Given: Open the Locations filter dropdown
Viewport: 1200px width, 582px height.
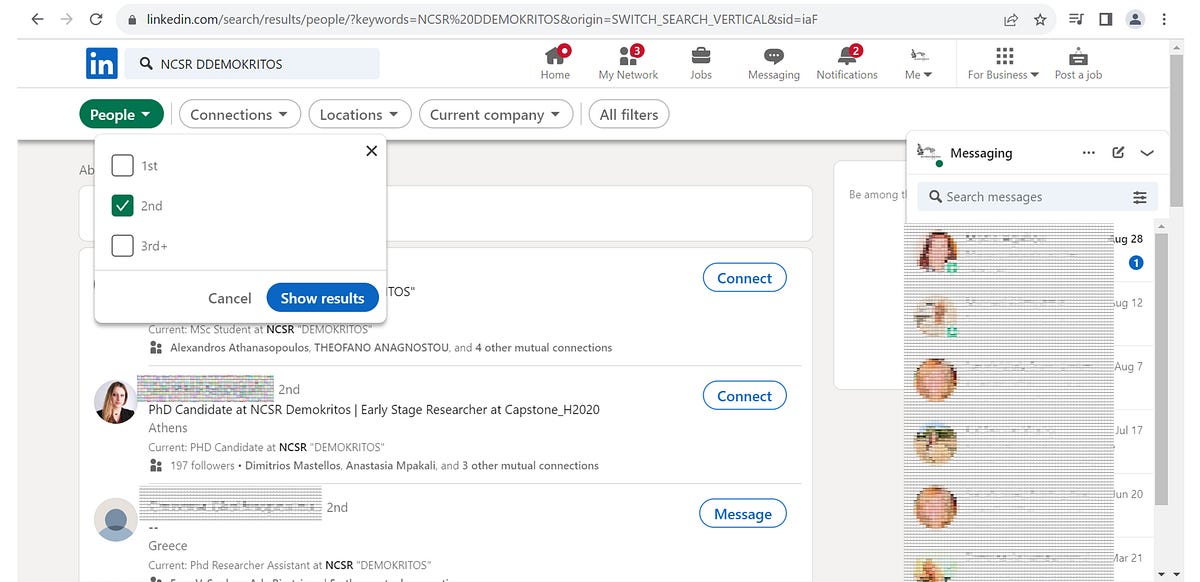Looking at the screenshot, I should click(x=359, y=114).
